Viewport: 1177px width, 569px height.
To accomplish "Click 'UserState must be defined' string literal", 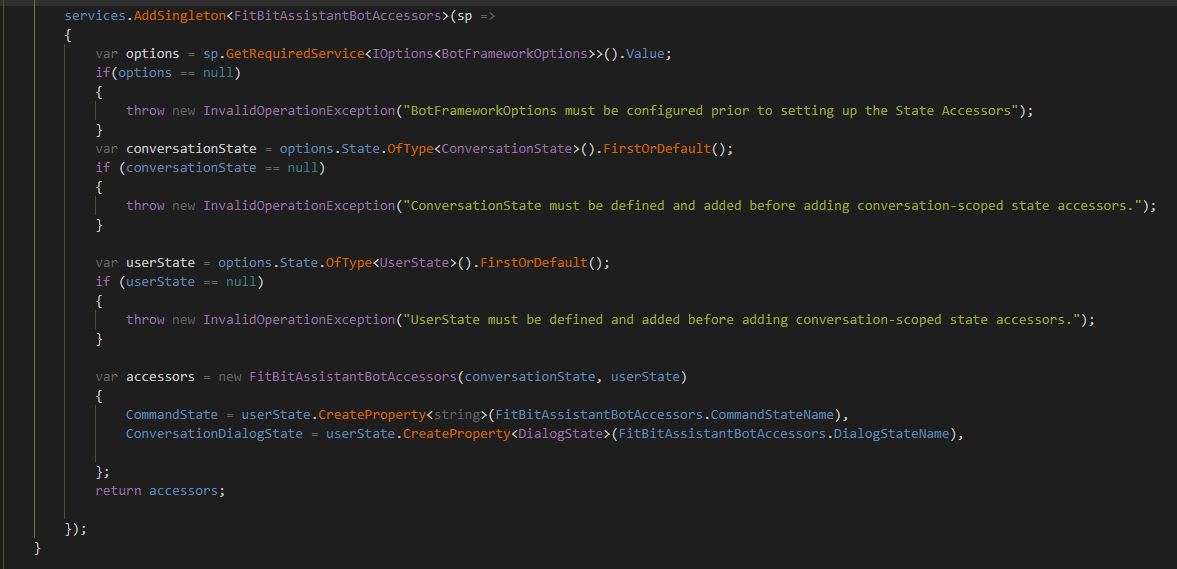I will click(x=742, y=320).
